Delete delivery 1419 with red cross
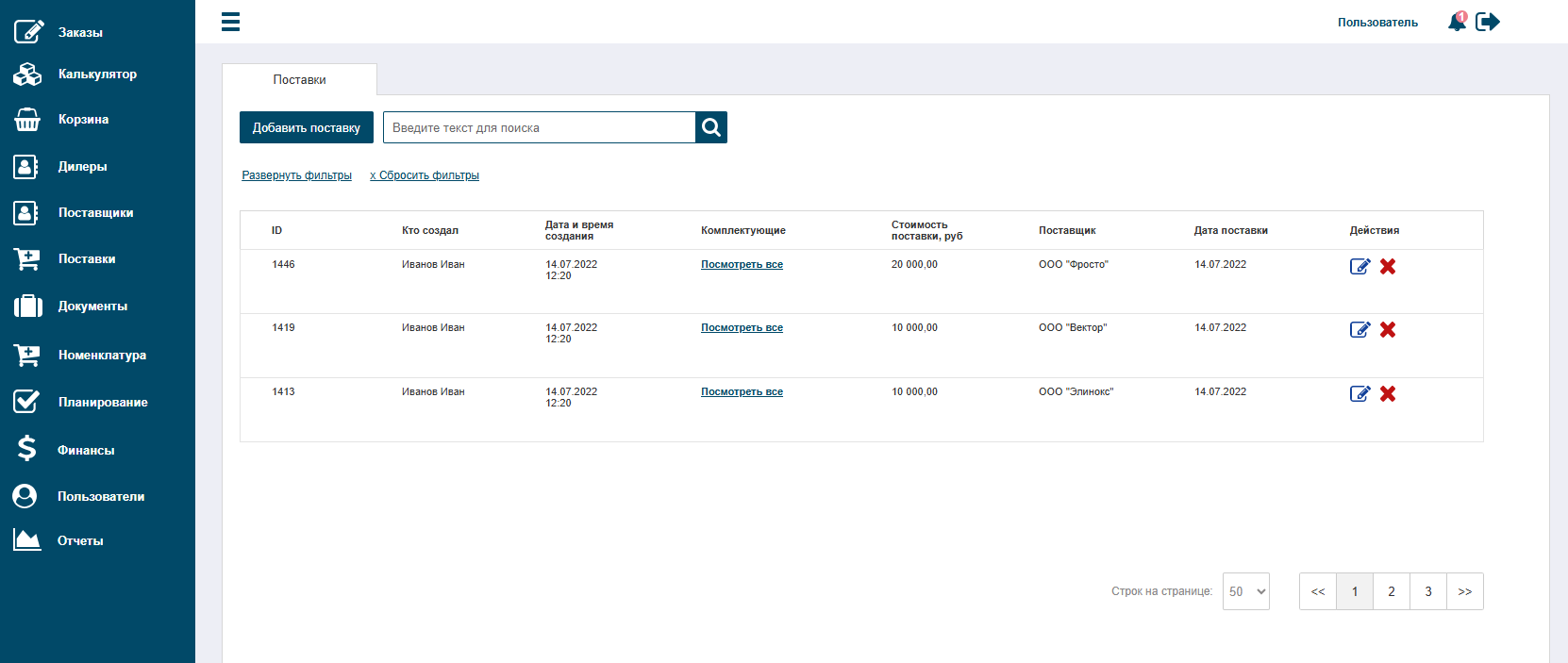Viewport: 1568px width, 663px height. tap(1388, 329)
